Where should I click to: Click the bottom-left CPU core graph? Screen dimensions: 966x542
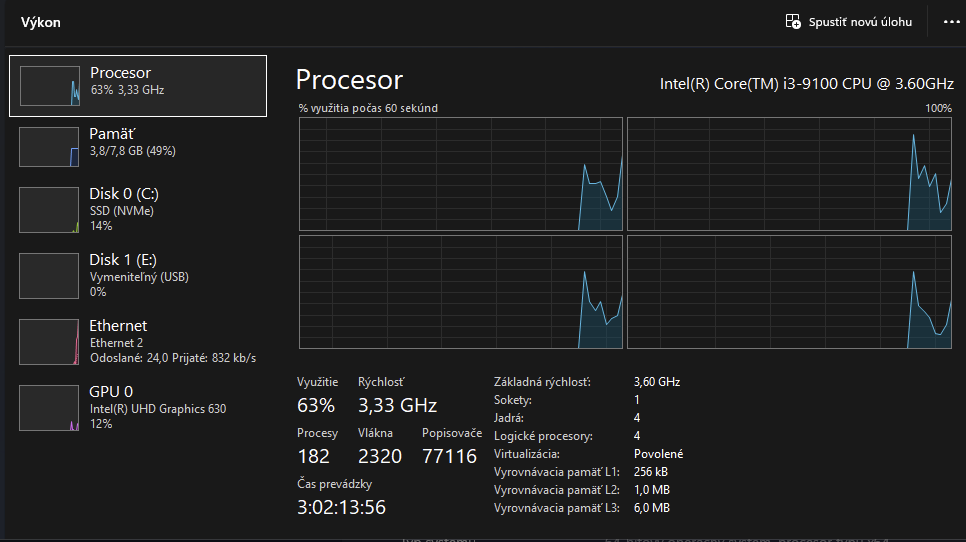(x=461, y=292)
